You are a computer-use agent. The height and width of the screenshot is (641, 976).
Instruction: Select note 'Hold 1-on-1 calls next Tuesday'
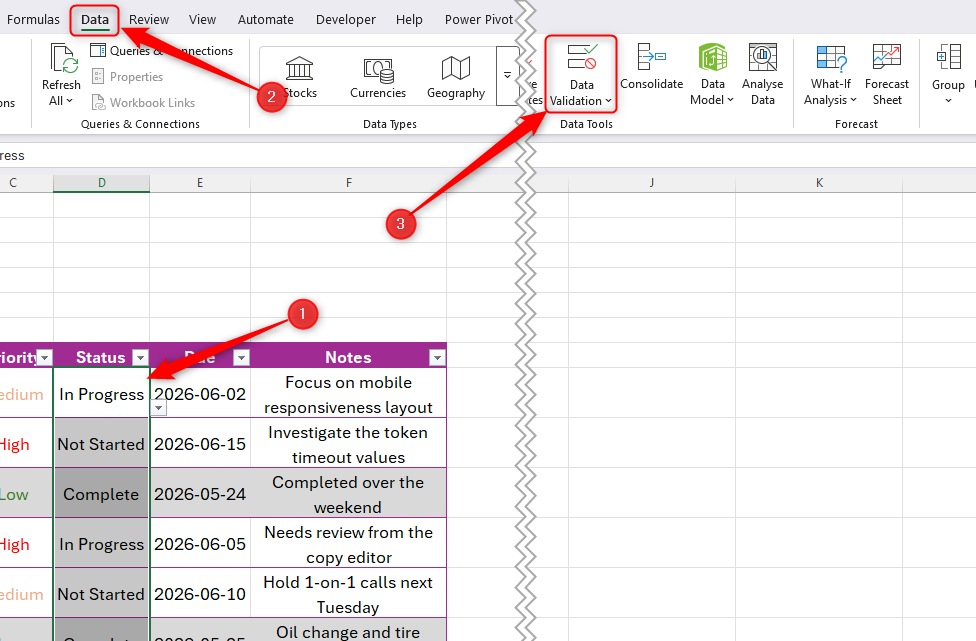pos(349,593)
